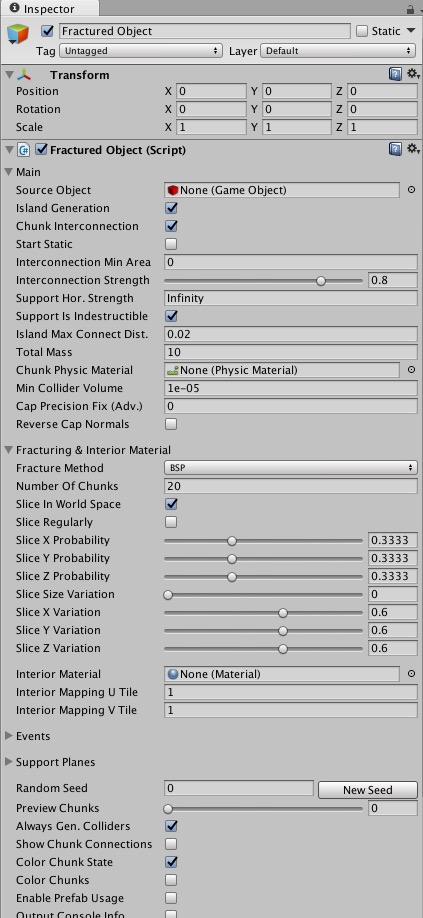Image resolution: width=423 pixels, height=918 pixels.
Task: Open Interior Material picker circle
Action: 411,673
